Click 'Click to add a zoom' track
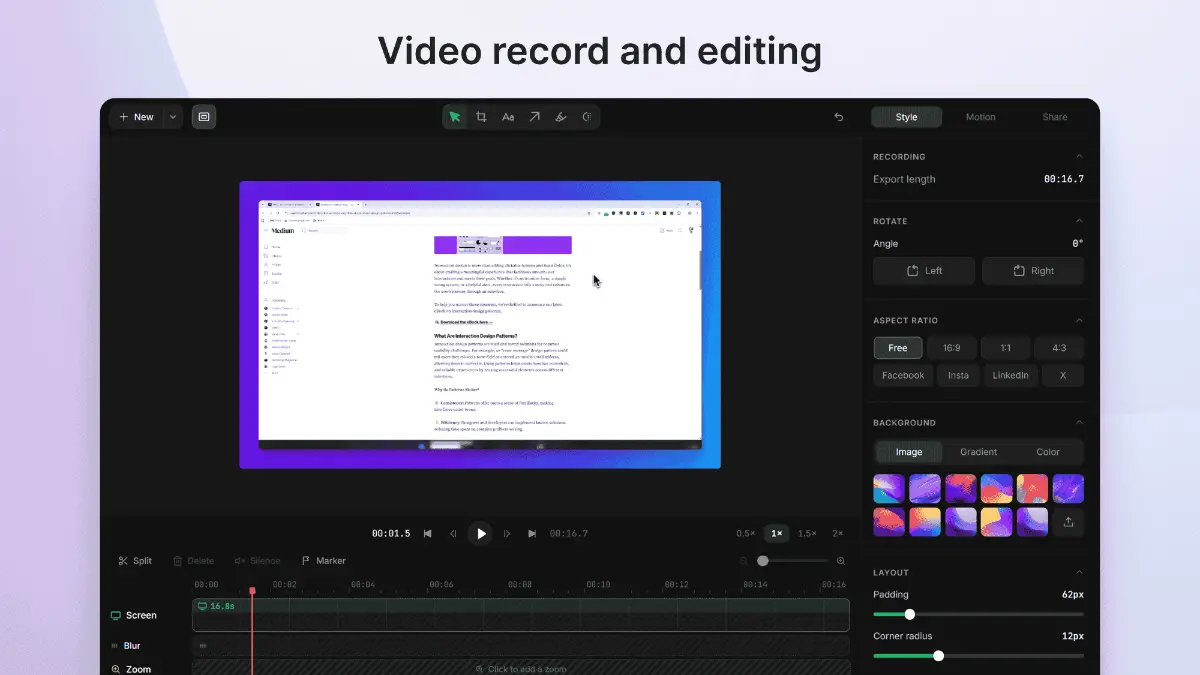The width and height of the screenshot is (1200, 675). coord(521,668)
